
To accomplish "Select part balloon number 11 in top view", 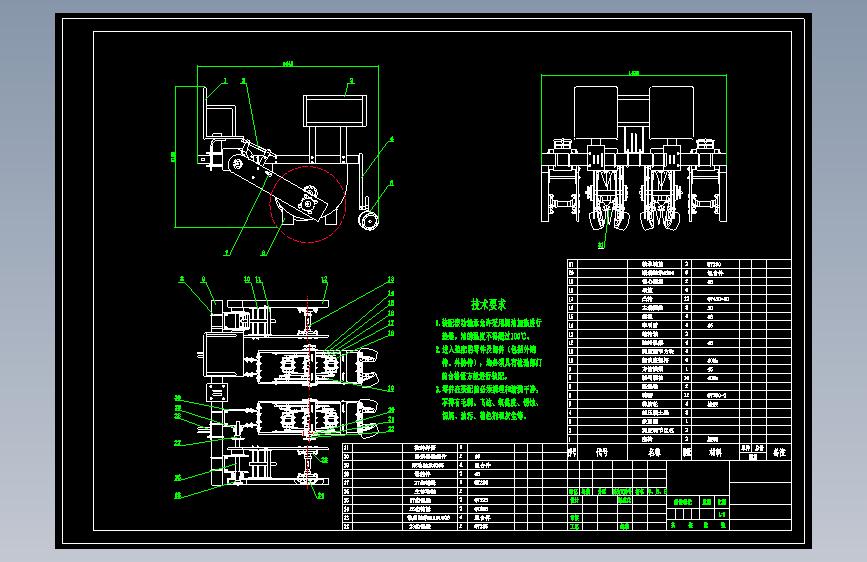I will [258, 280].
